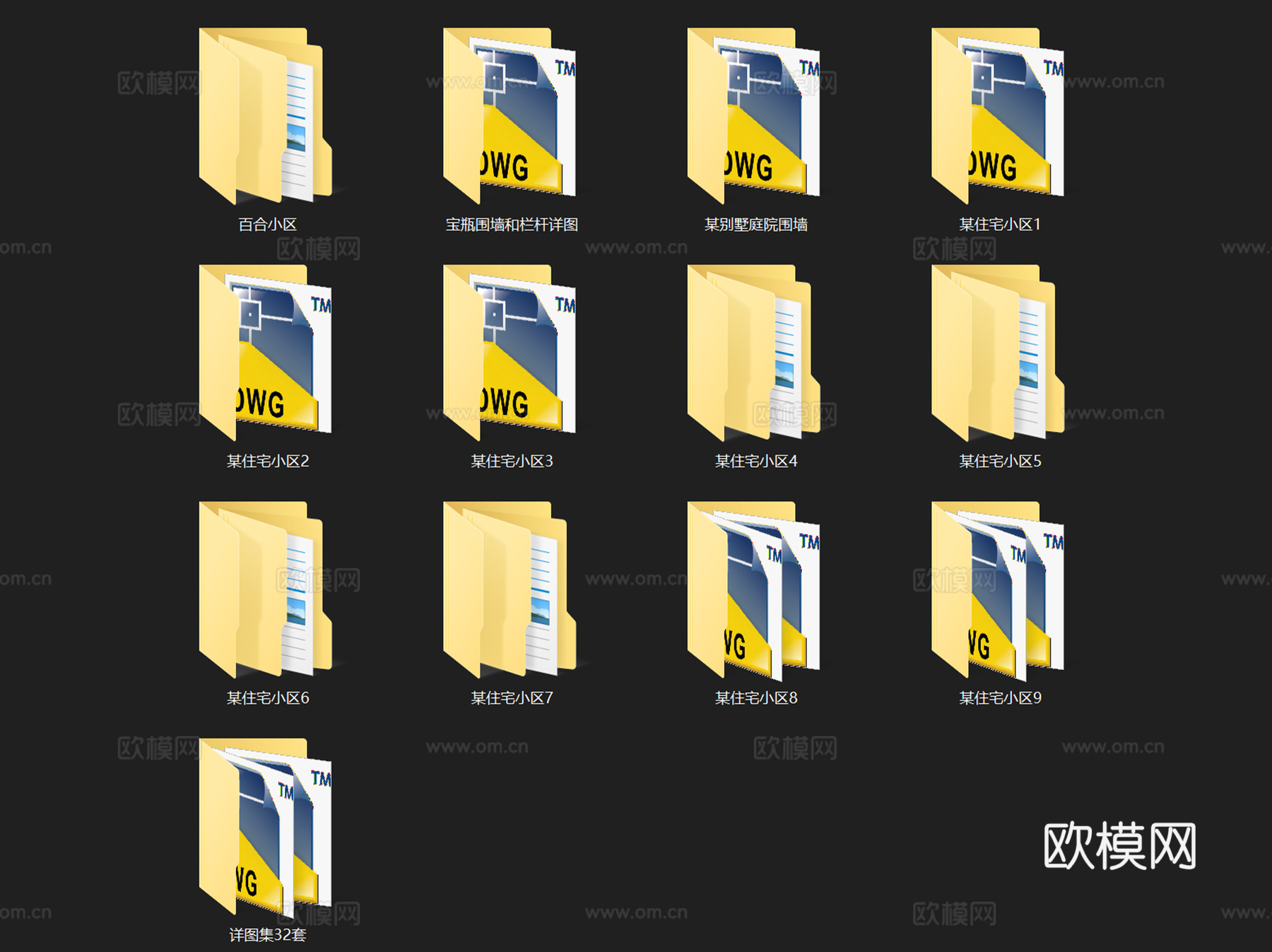Click the file name text 某住宅小区2
1272x952 pixels.
click(268, 462)
